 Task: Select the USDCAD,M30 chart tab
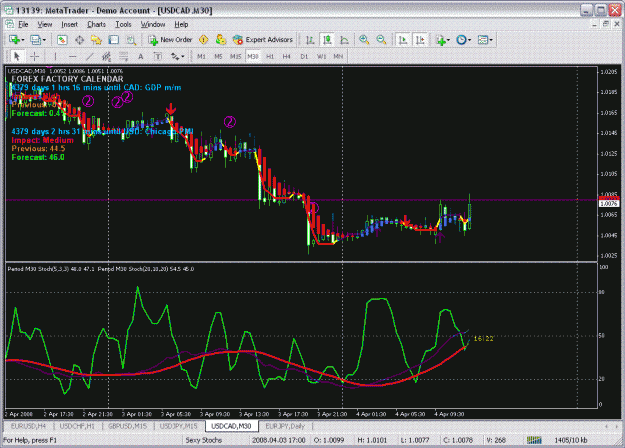231,426
